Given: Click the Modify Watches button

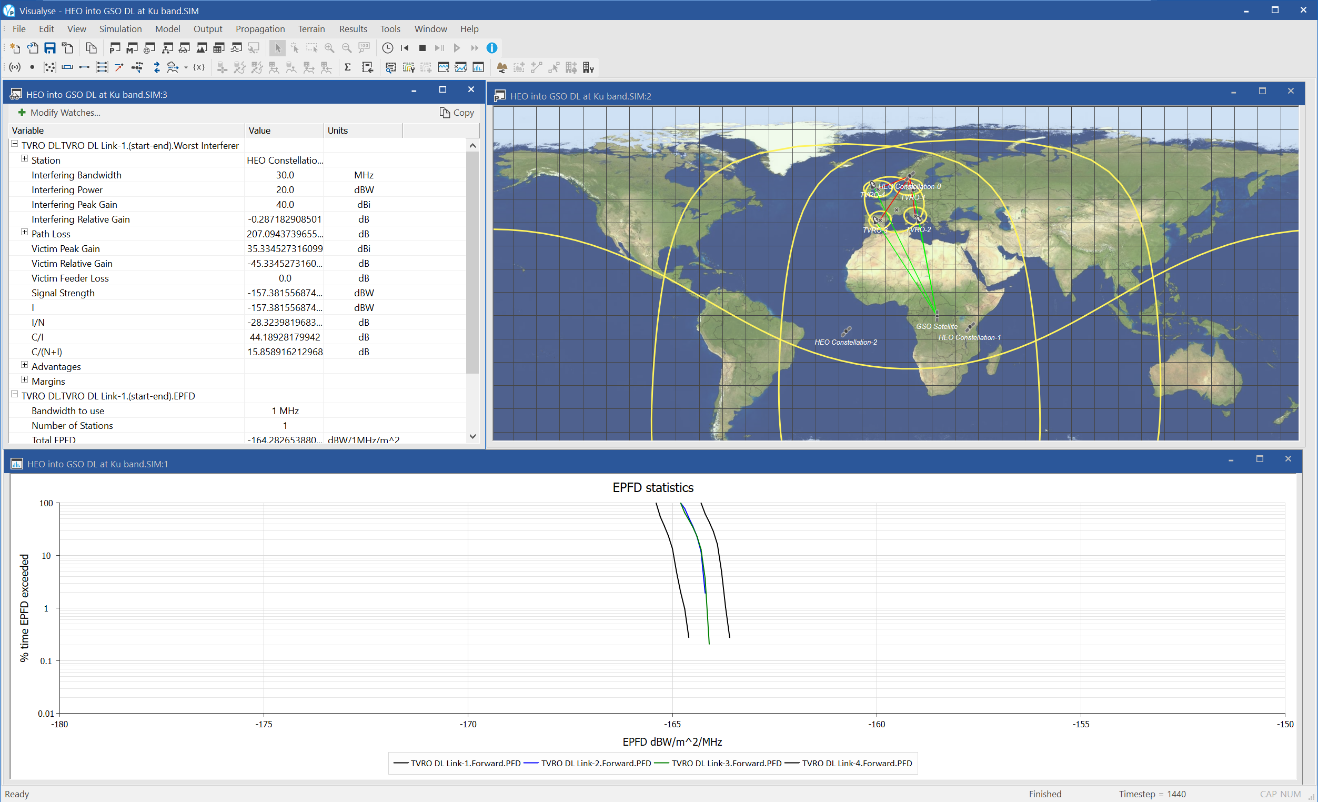Looking at the screenshot, I should click(59, 113).
